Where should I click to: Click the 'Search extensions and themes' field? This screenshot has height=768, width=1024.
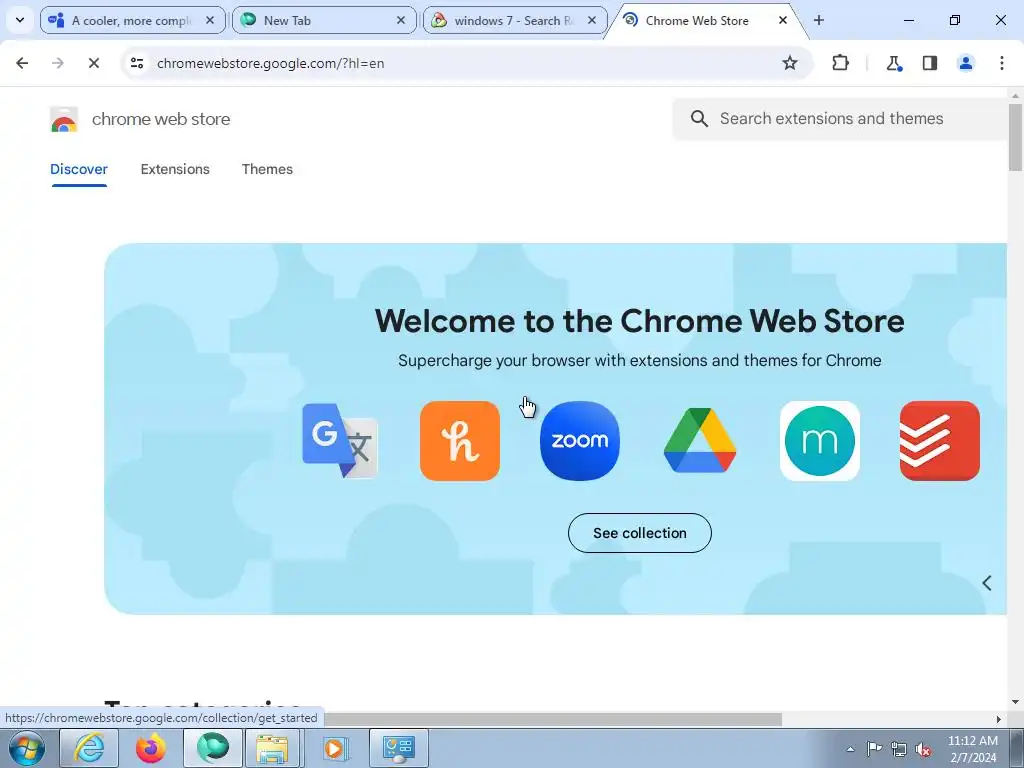point(842,119)
